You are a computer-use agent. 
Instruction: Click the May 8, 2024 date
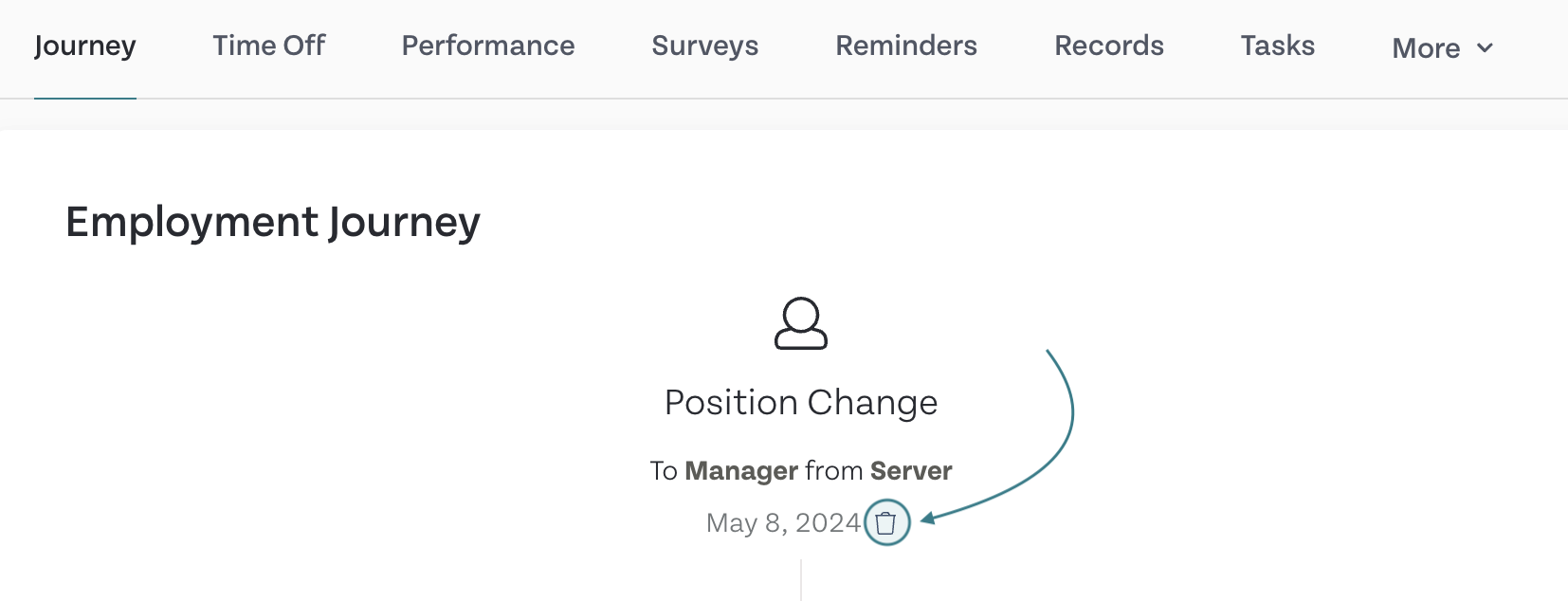[x=783, y=523]
